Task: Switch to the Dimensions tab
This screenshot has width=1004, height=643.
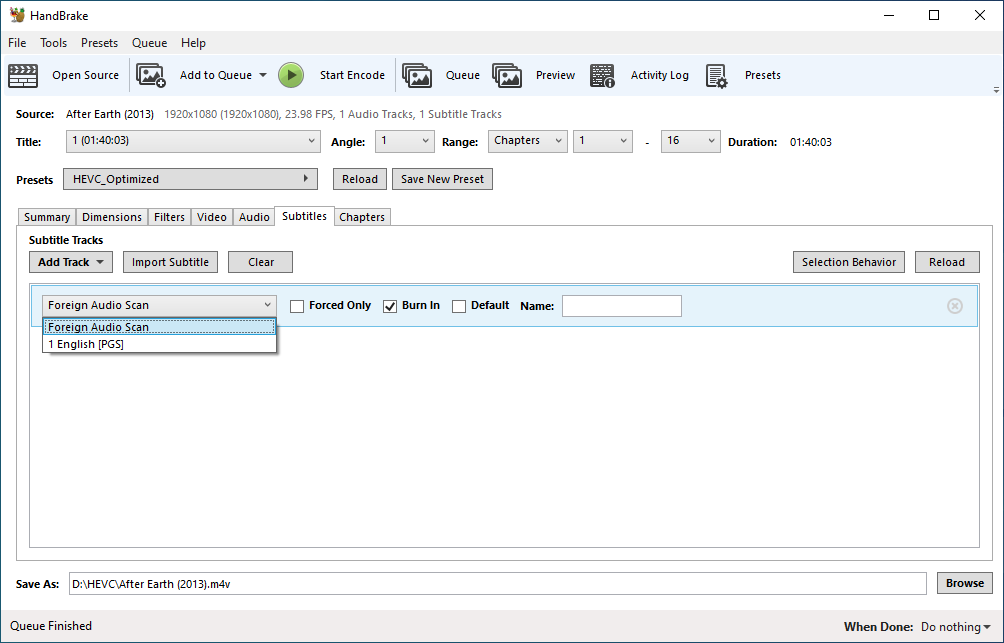Action: pos(112,217)
